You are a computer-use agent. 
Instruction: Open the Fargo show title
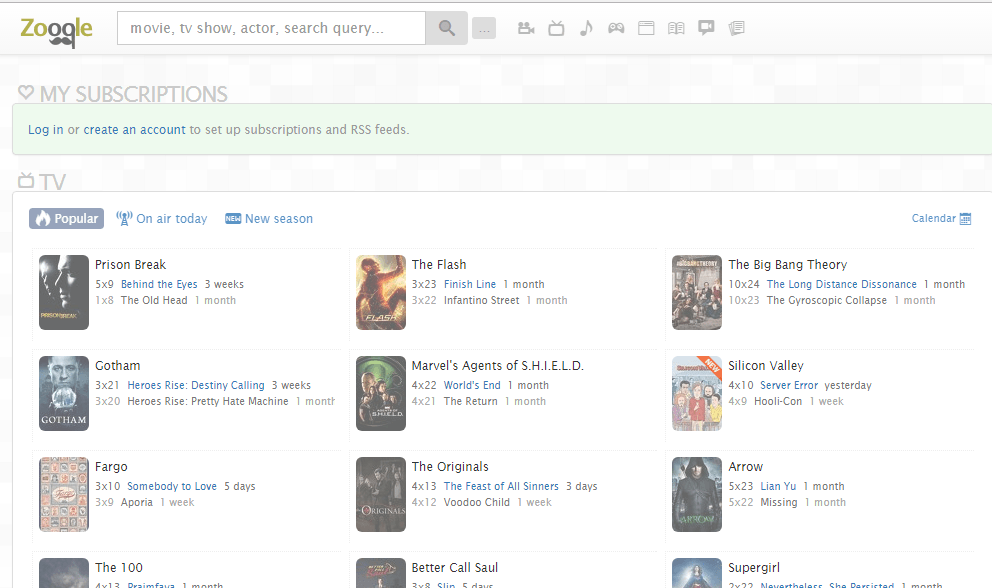click(x=111, y=466)
